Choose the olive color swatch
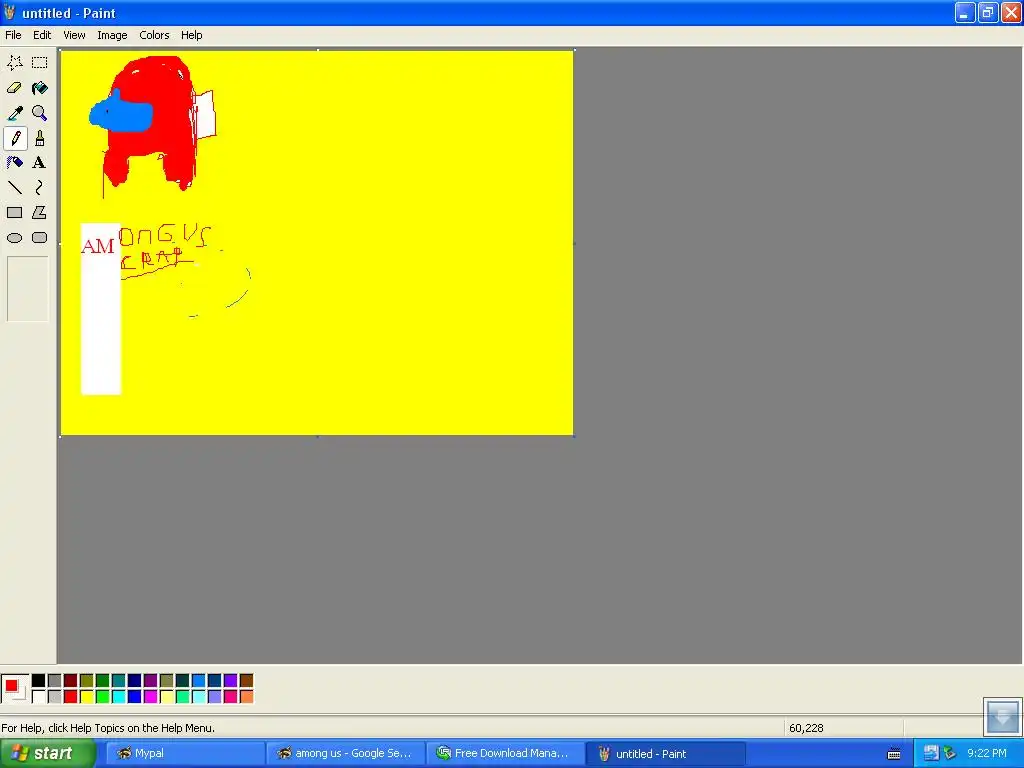The image size is (1024, 768). point(86,681)
